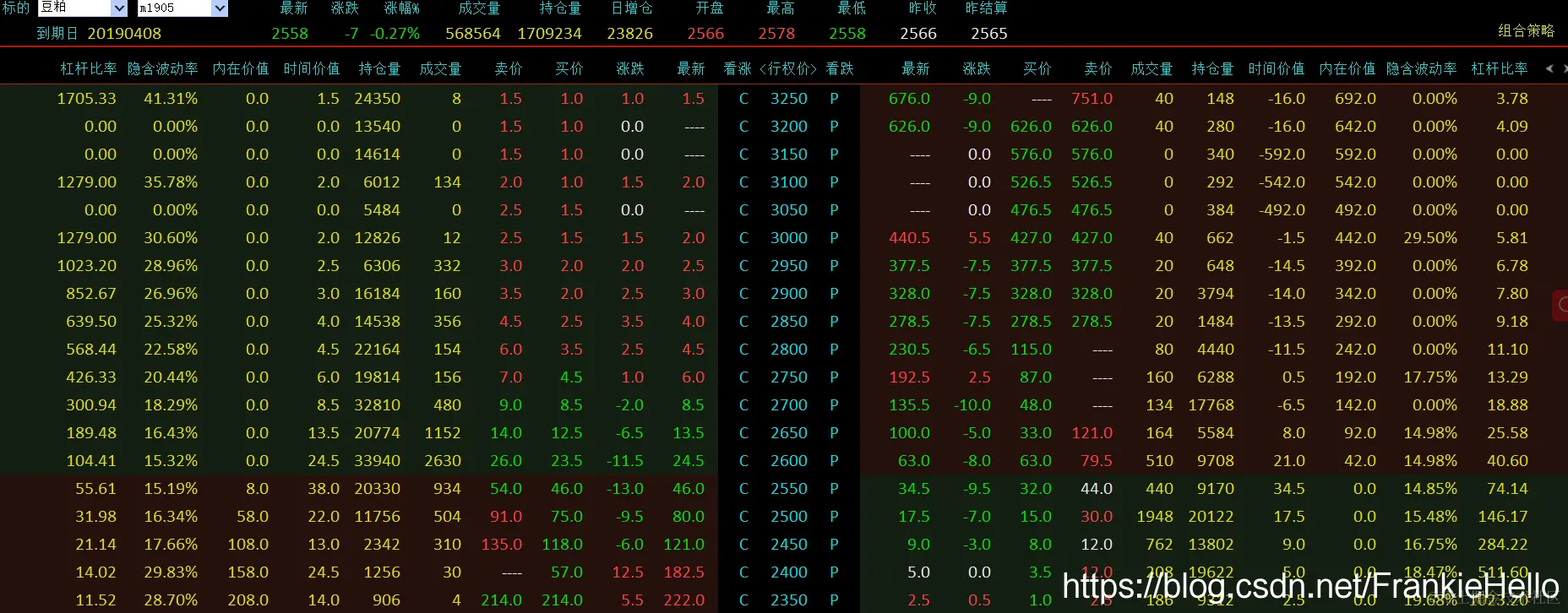Click put-side 时间价值 column header
1568x613 pixels.
point(1277,68)
